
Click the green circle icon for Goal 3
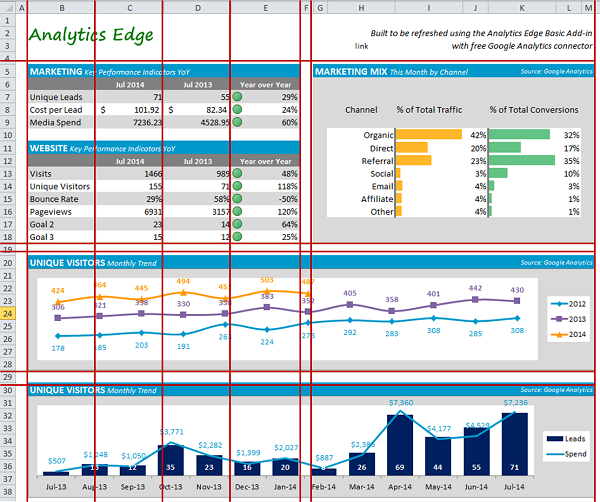238,237
